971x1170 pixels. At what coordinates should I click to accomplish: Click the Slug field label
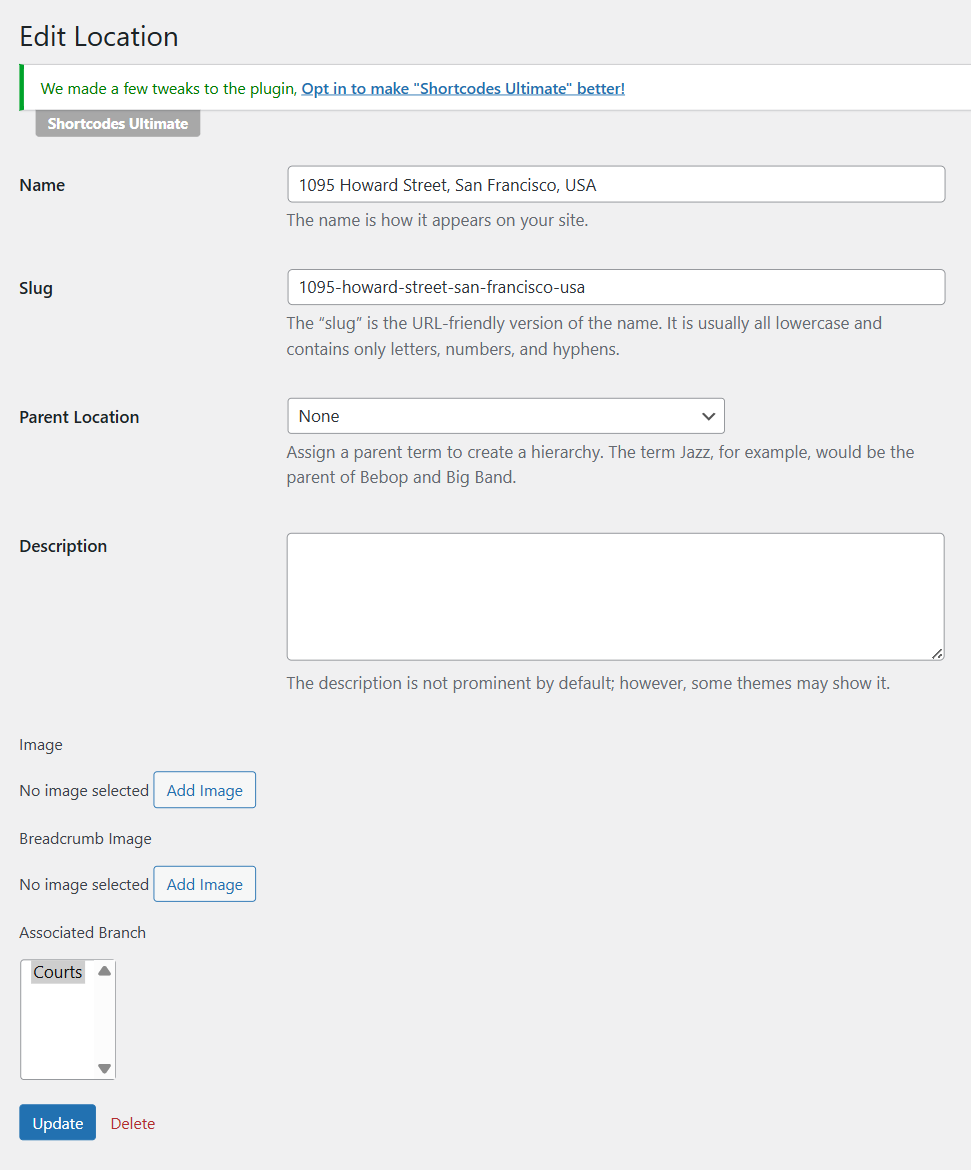click(36, 288)
